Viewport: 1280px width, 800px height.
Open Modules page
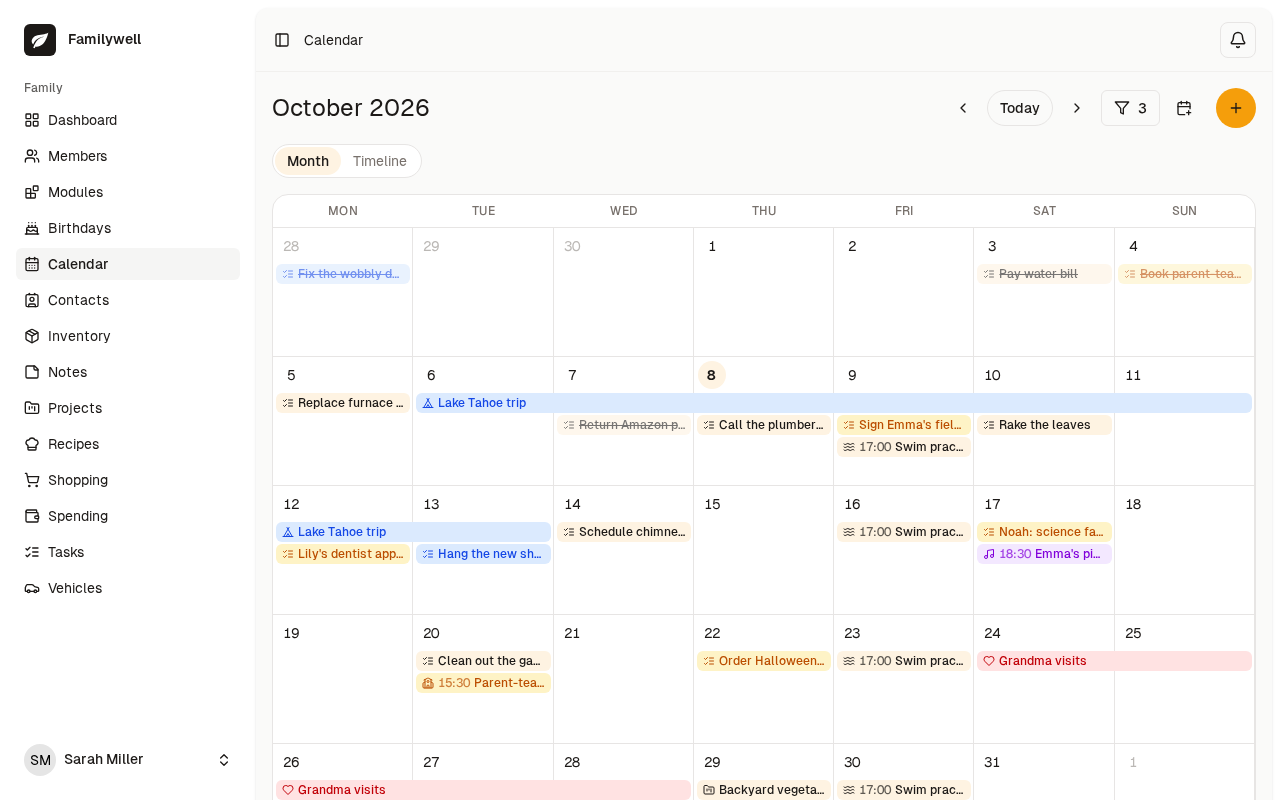click(128, 192)
